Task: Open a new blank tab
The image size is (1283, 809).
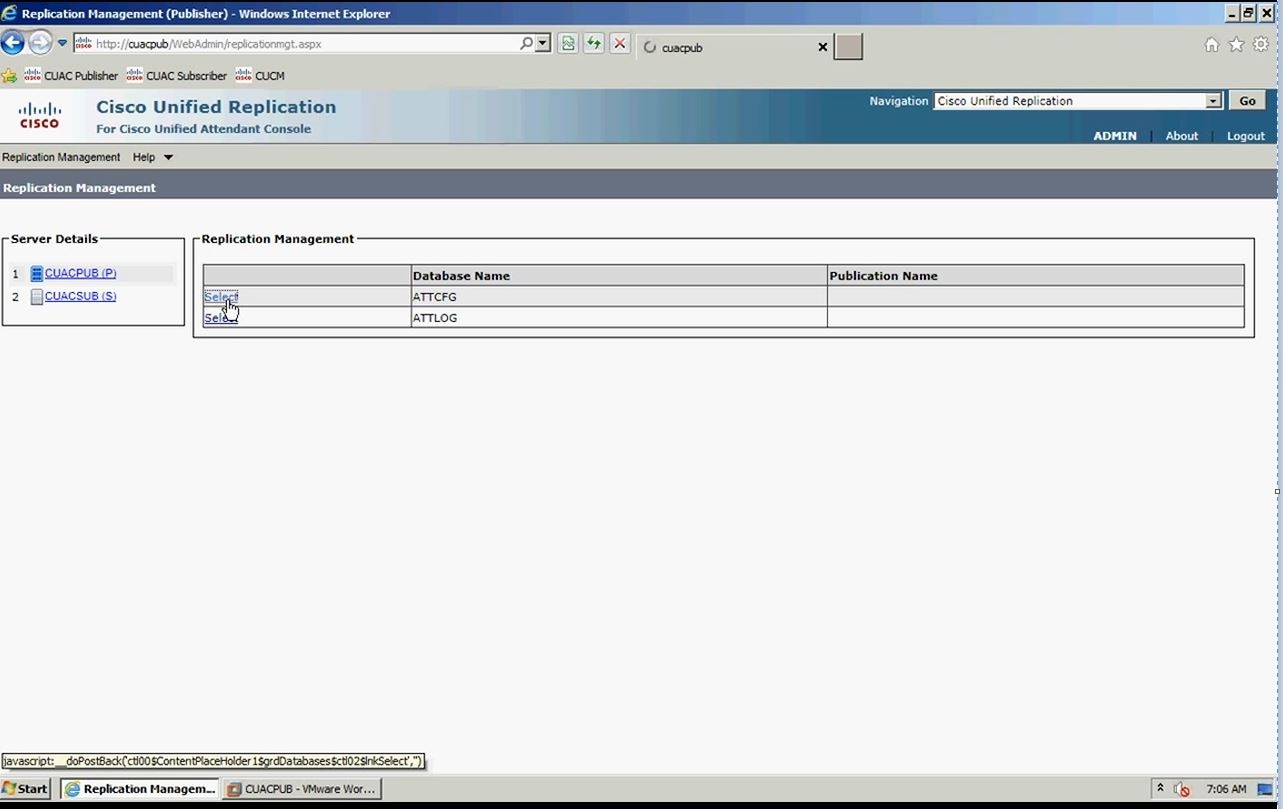Action: [x=848, y=47]
